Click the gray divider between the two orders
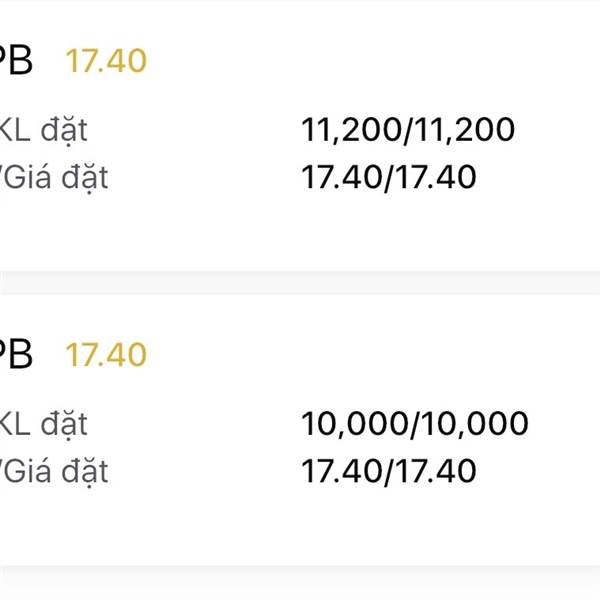600x600 pixels. pos(300,283)
